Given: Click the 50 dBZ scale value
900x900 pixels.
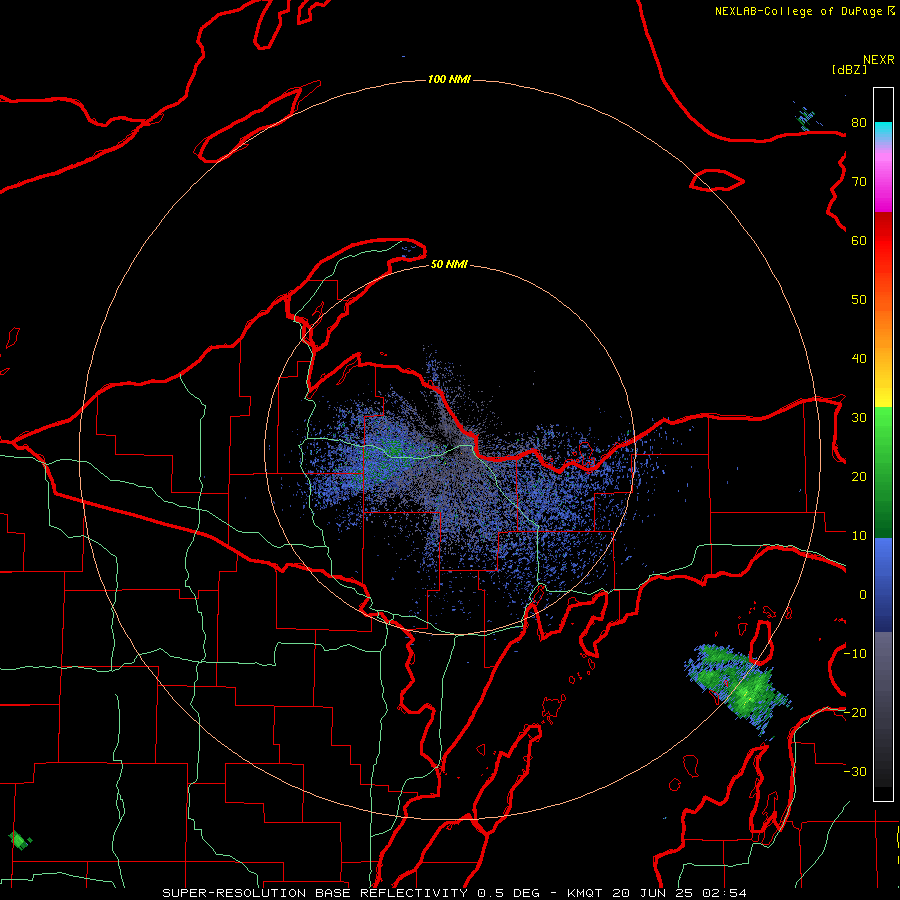Looking at the screenshot, I should click(x=859, y=300).
